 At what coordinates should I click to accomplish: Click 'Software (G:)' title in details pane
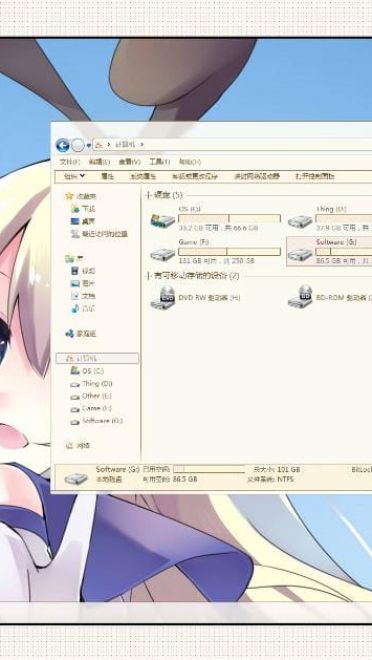[x=117, y=469]
